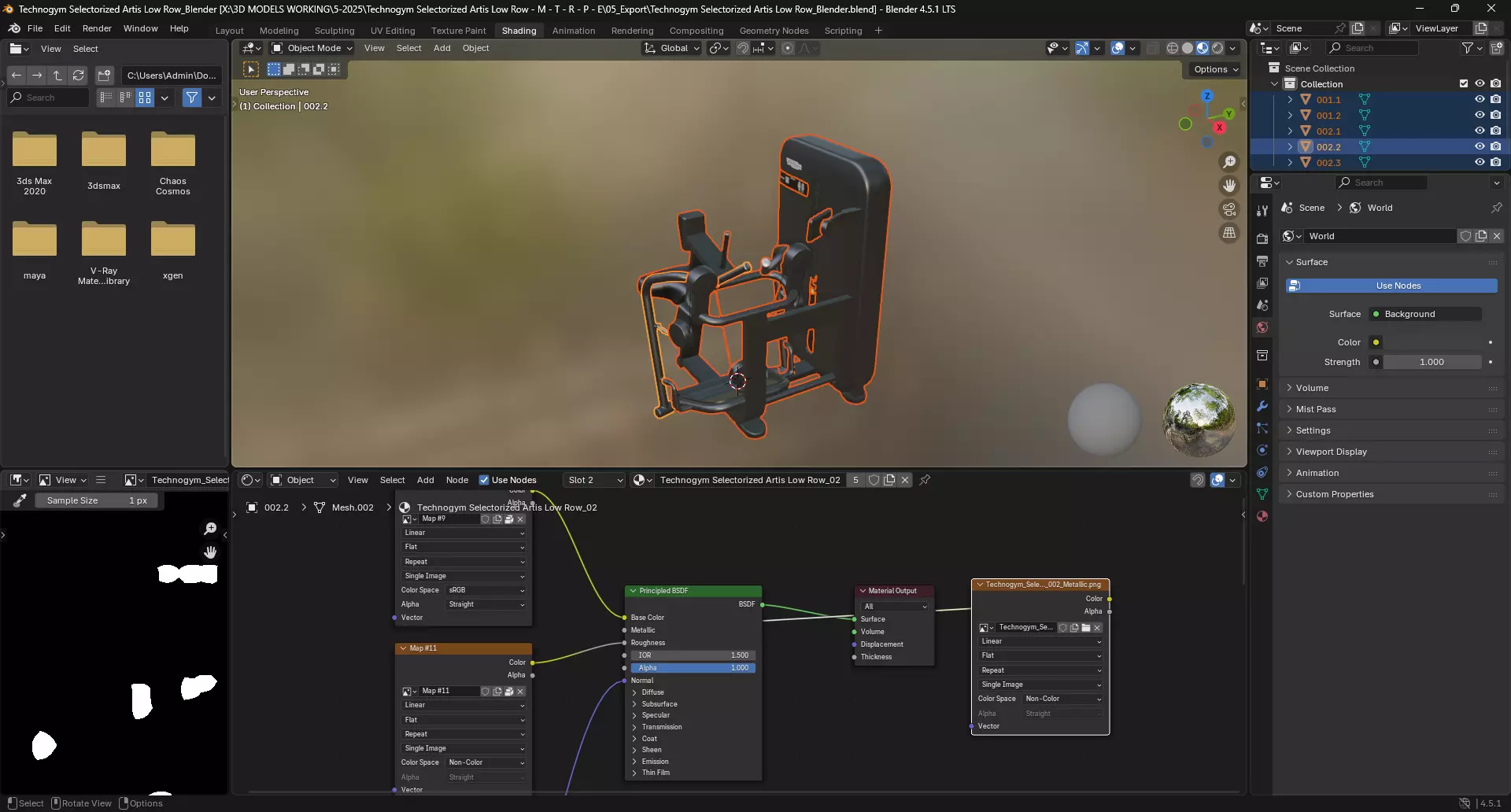
Task: Click material name field Technogym Selectorized Artis Low Row_02
Action: pos(749,480)
